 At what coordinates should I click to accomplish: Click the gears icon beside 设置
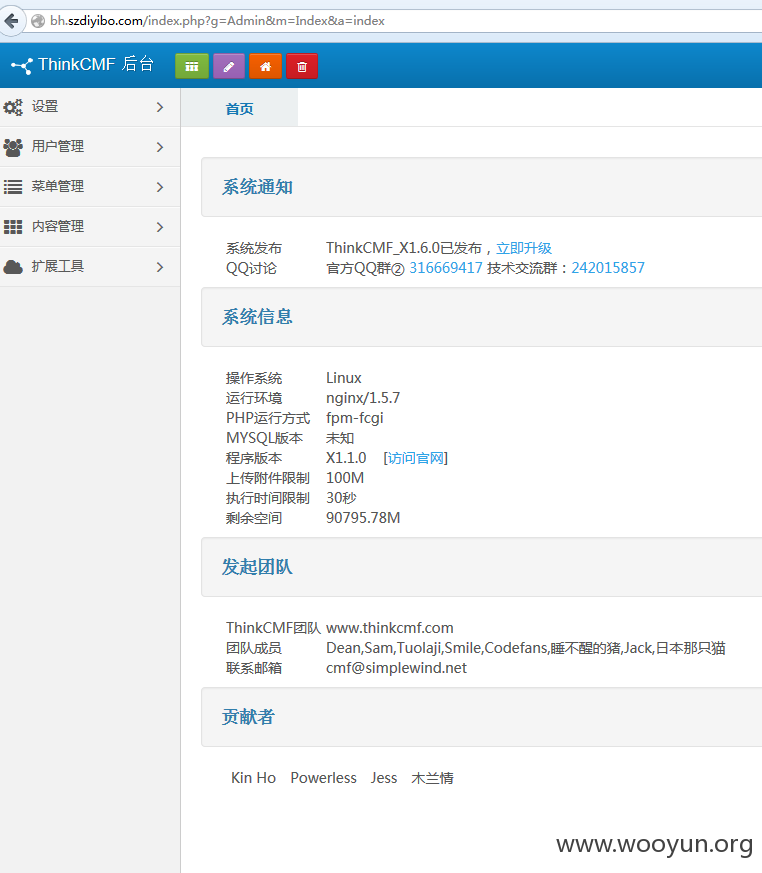(x=13, y=107)
